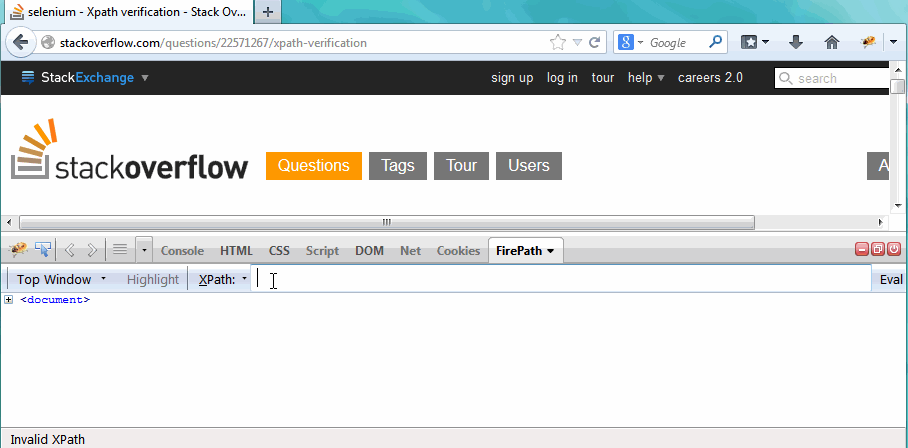Click the XPath expression input field
Image resolution: width=908 pixels, height=448 pixels.
561,279
